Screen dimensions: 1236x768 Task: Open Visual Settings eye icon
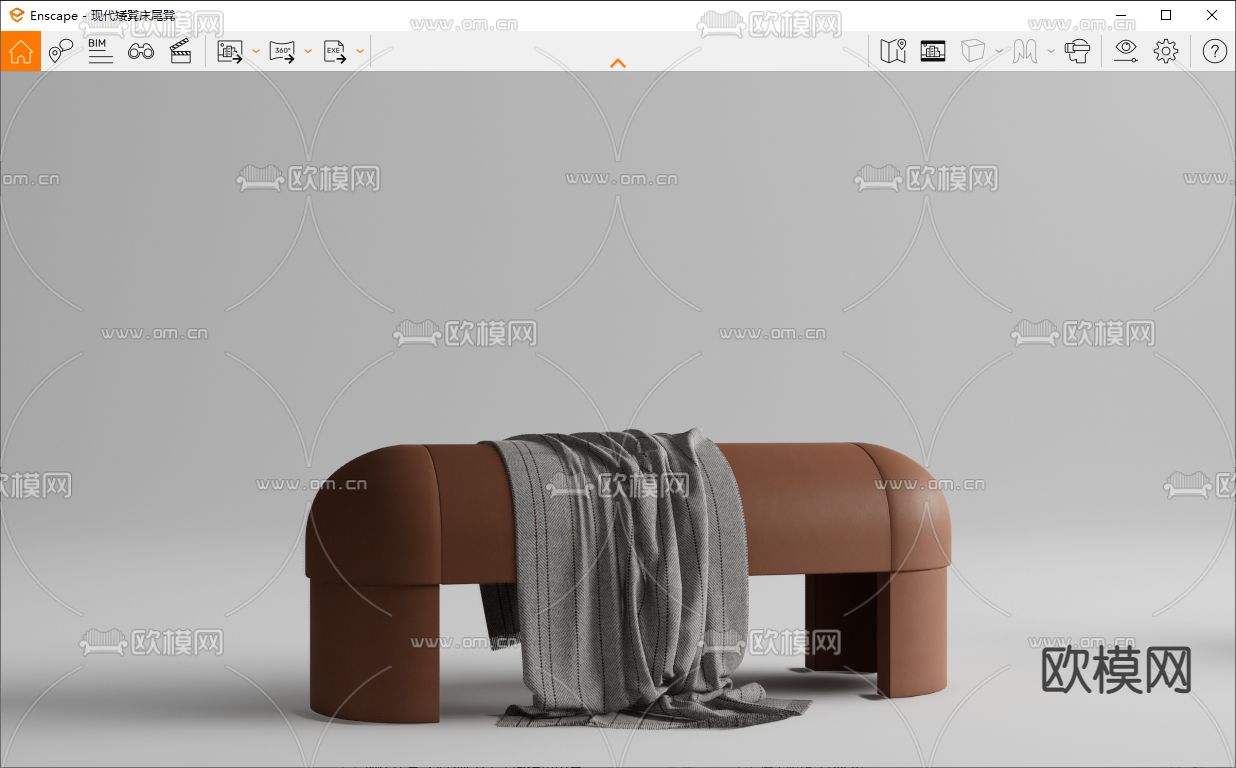[1126, 51]
